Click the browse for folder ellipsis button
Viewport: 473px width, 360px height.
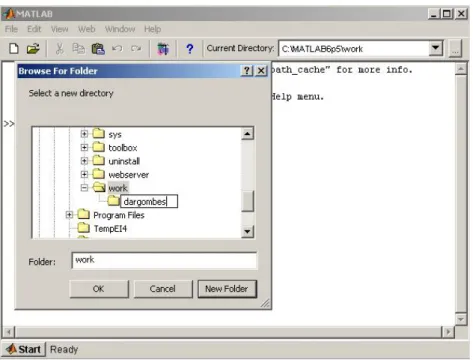[x=455, y=49]
